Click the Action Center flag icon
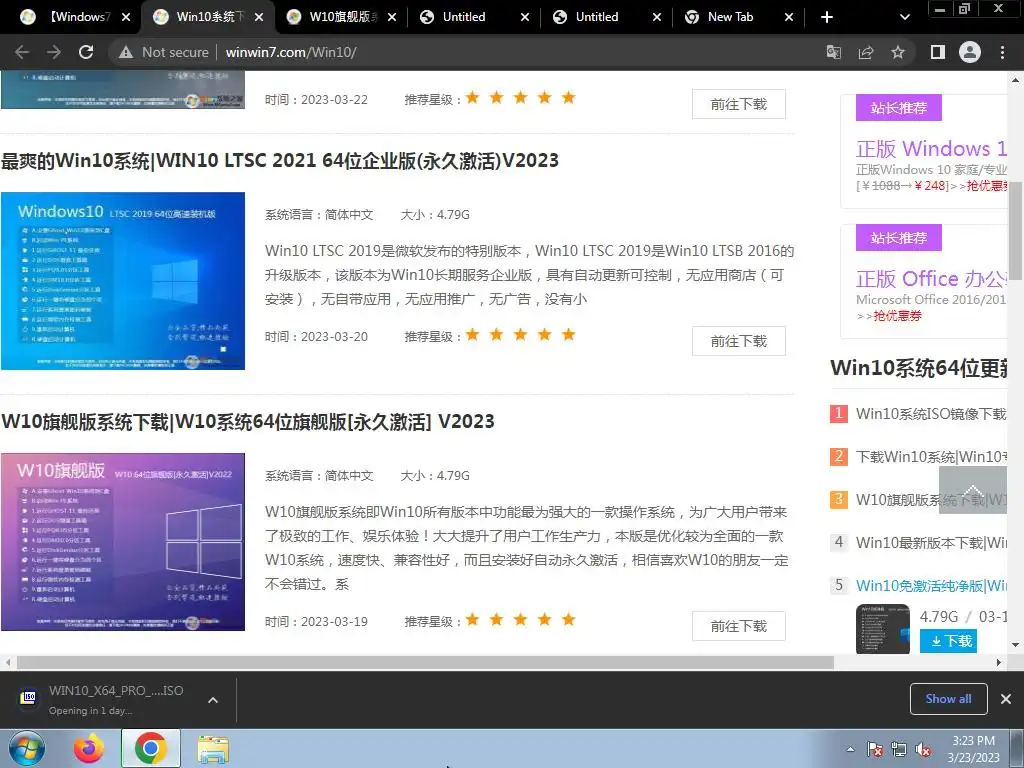This screenshot has width=1024, height=768. click(x=874, y=749)
